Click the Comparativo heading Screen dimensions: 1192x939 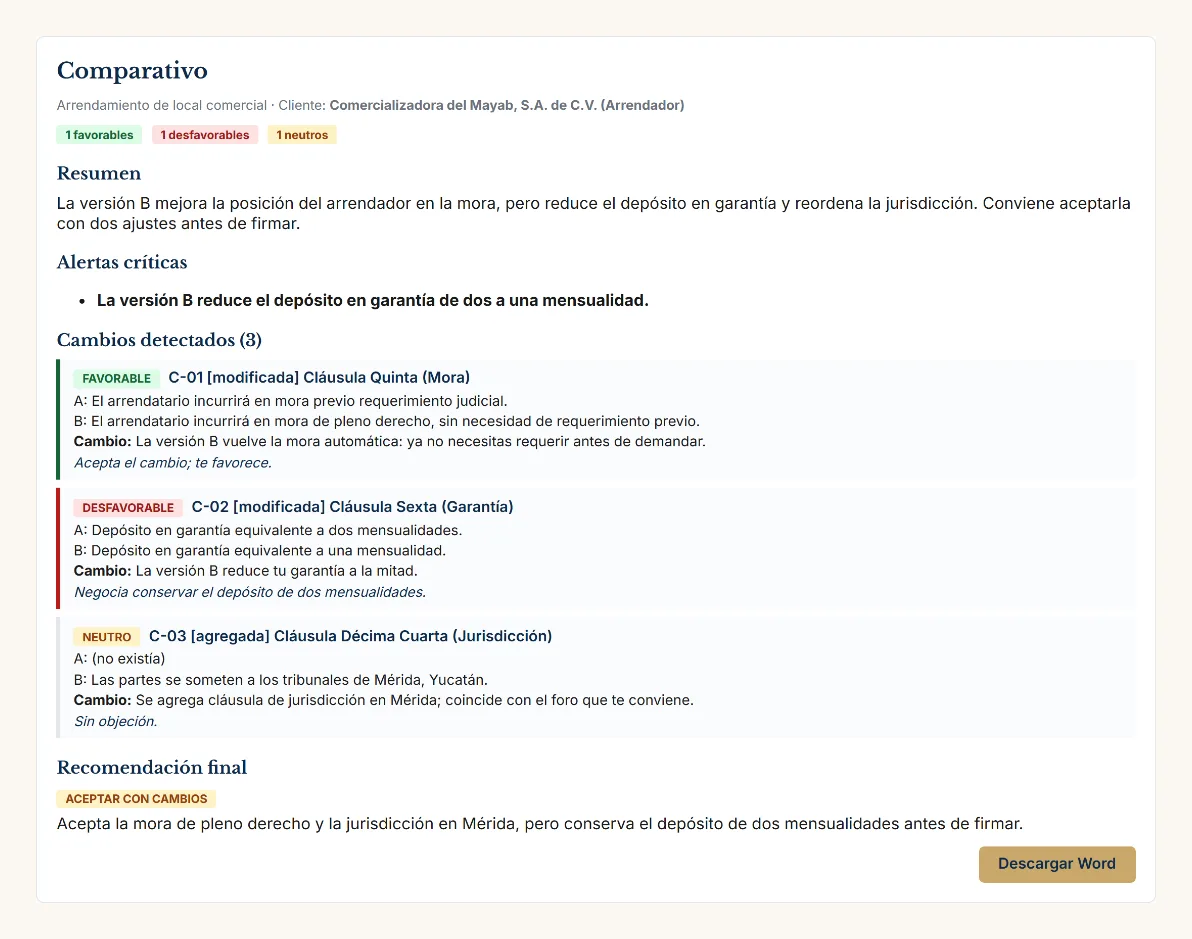(x=132, y=70)
